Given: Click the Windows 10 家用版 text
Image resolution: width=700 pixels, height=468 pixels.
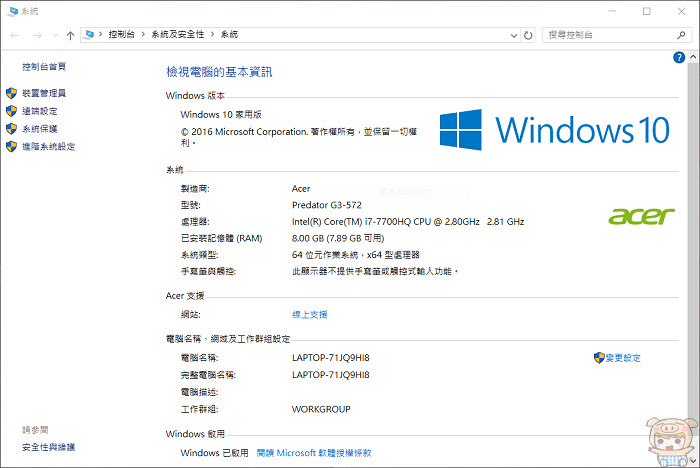Looking at the screenshot, I should (x=221, y=114).
